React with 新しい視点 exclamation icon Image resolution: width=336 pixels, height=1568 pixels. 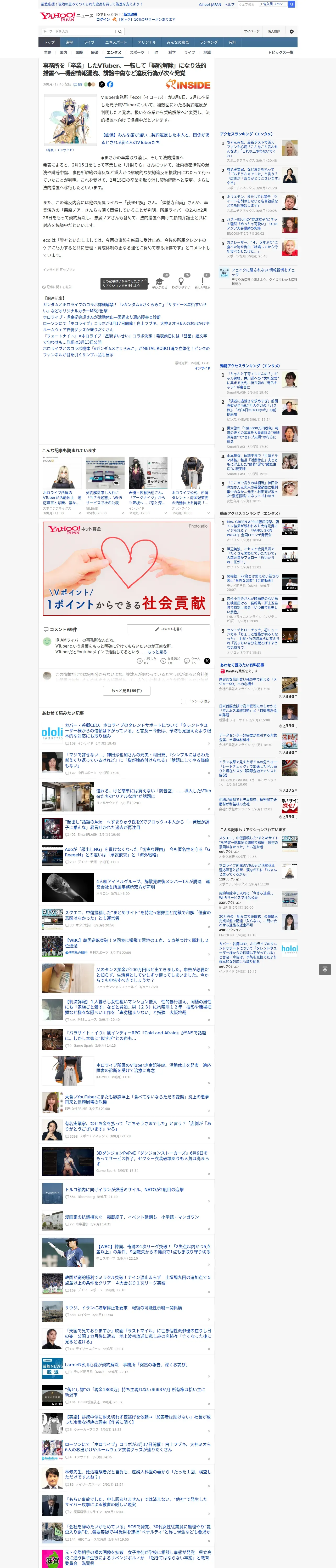[x=203, y=282]
